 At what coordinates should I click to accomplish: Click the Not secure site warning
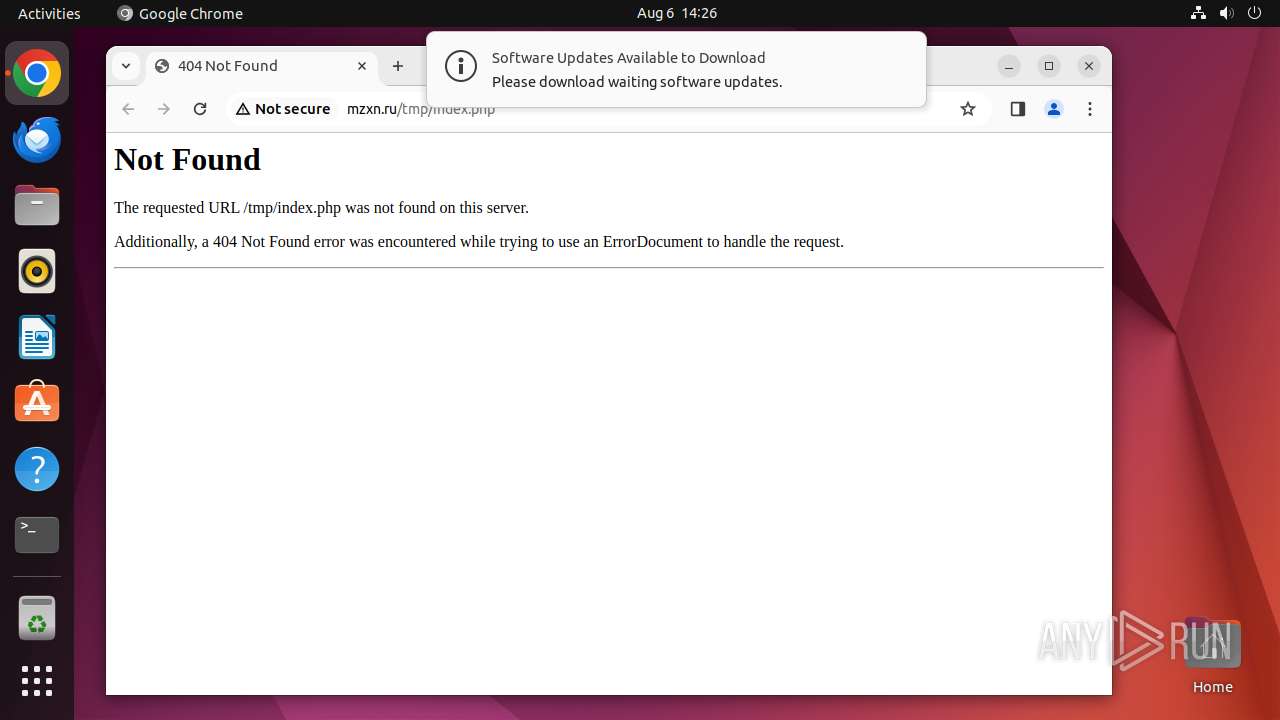pos(283,109)
